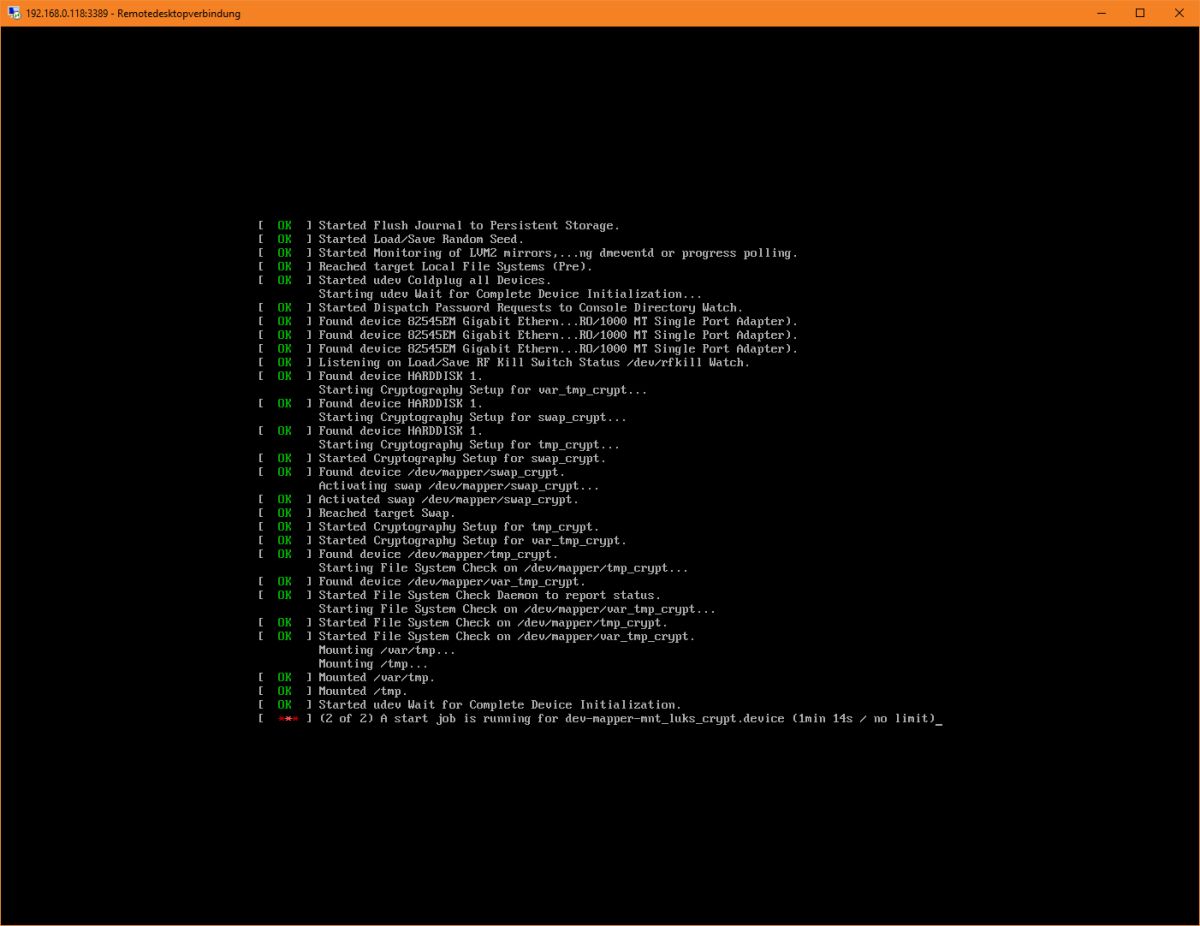Click the '(1min 14s / no limit)' timer text

tap(864, 719)
